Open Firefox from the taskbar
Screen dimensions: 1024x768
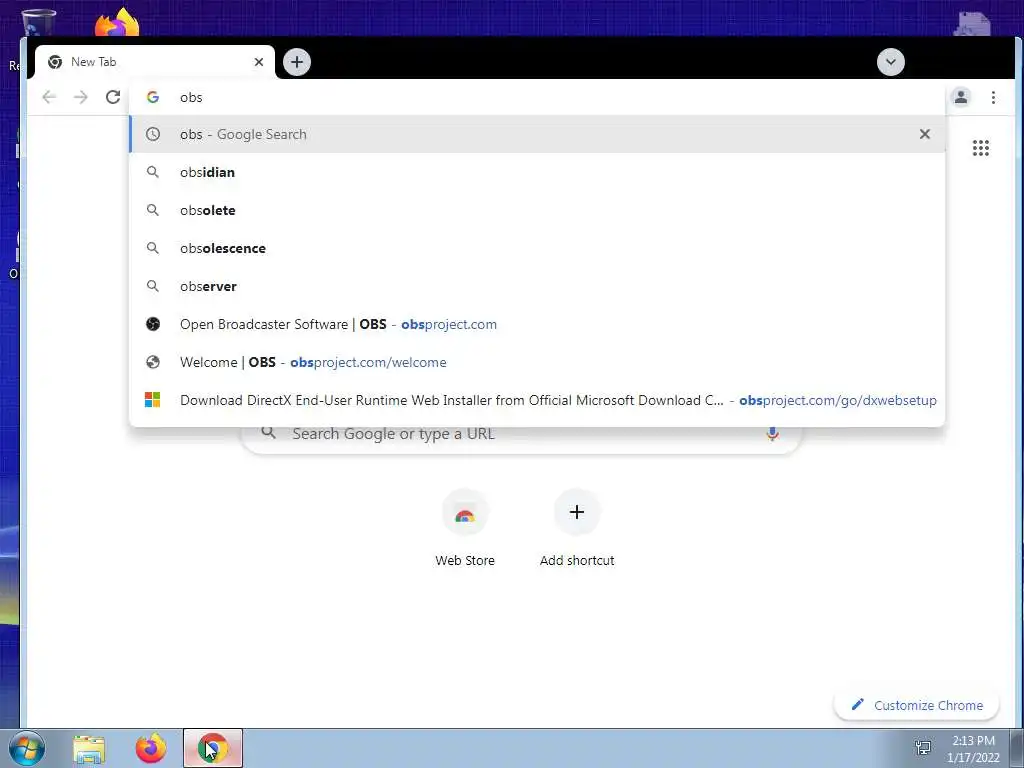(x=151, y=748)
